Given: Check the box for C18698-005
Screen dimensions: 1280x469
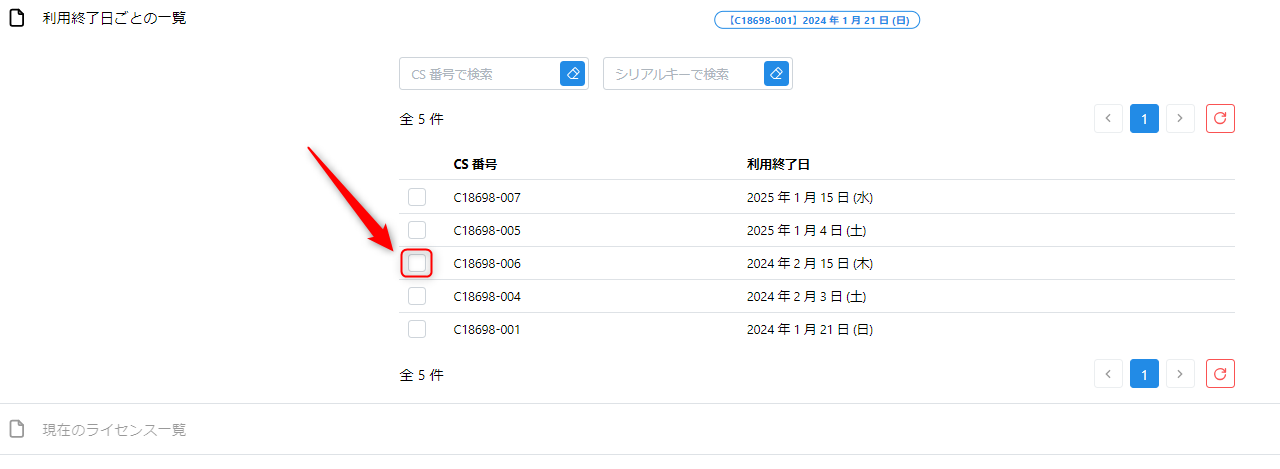Looking at the screenshot, I should coord(417,230).
